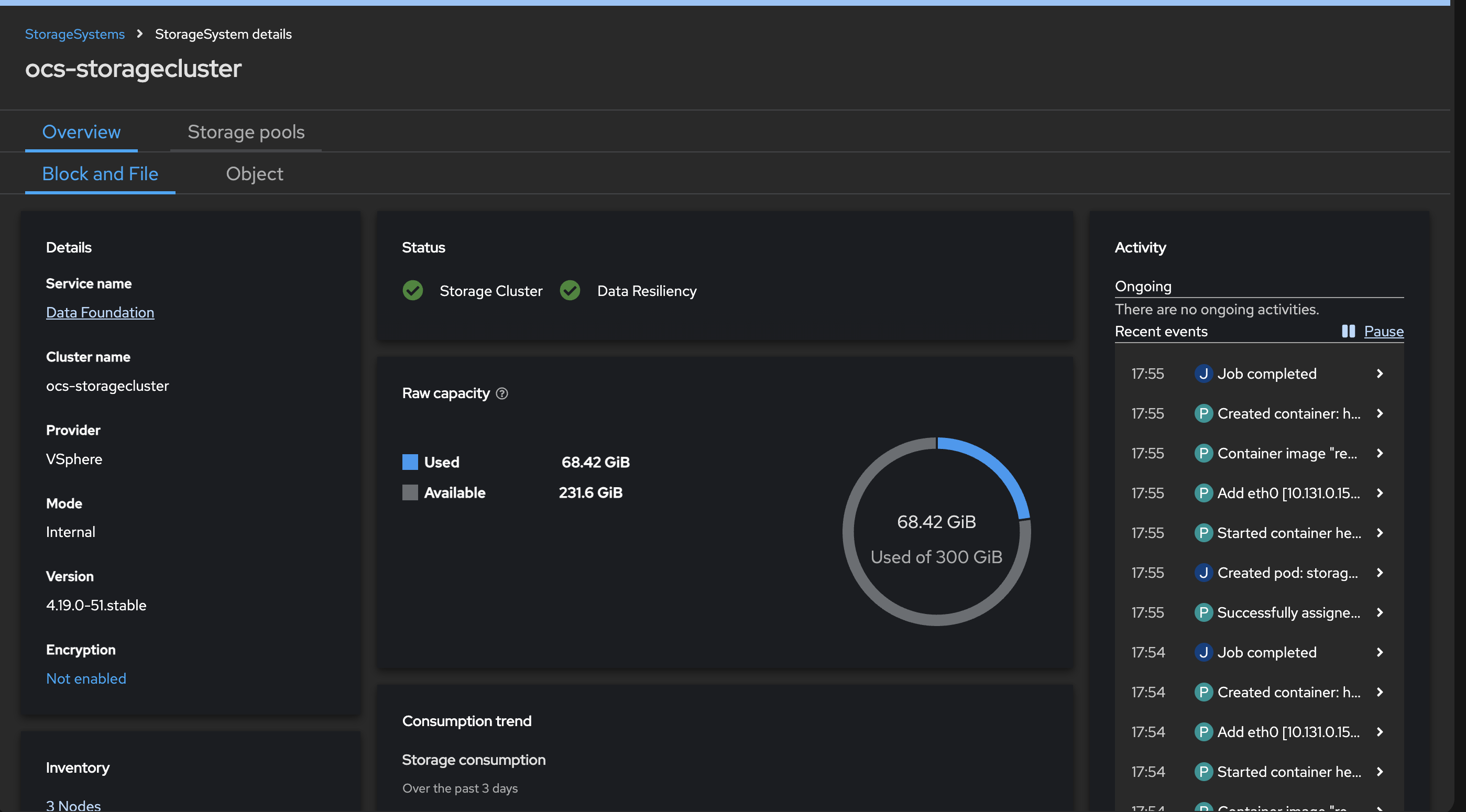Image resolution: width=1466 pixels, height=812 pixels.
Task: Click the Storage Cluster green check icon
Action: (x=412, y=290)
